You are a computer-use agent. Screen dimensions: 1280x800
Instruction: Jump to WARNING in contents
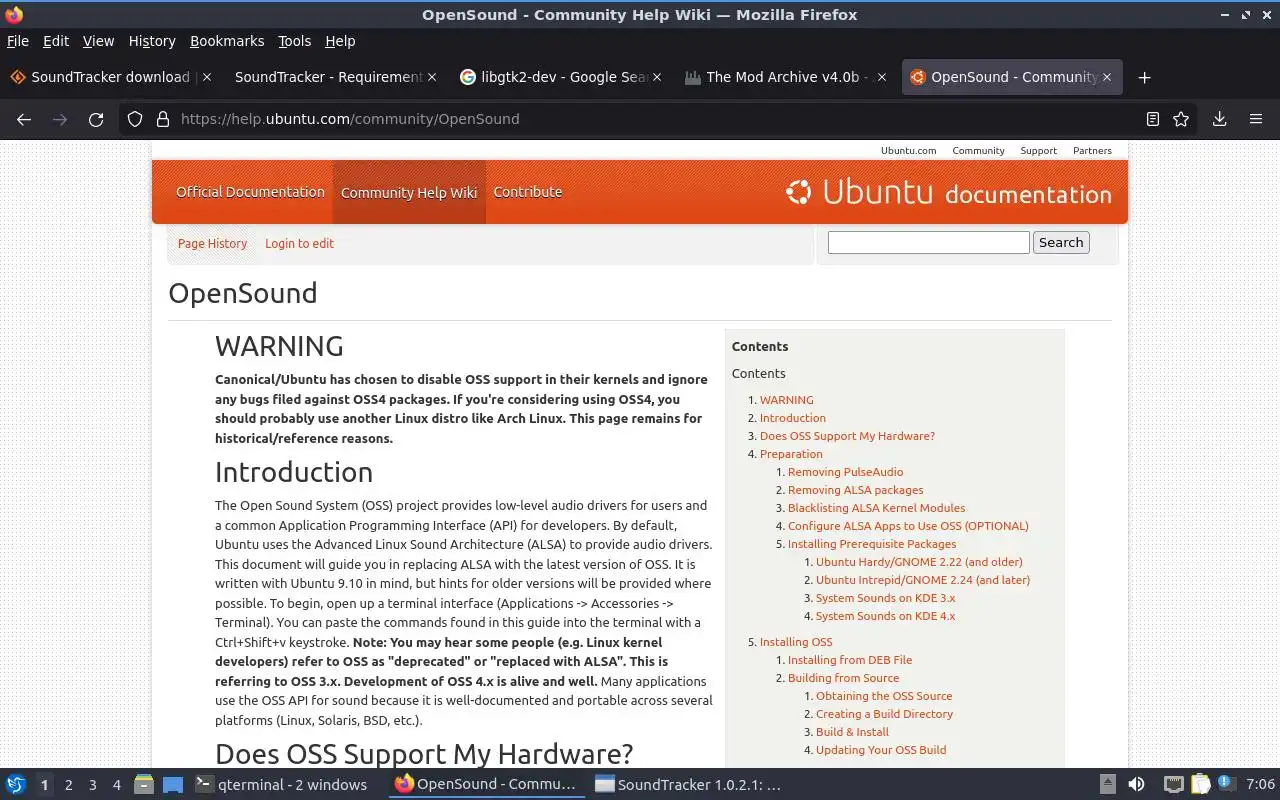coord(786,400)
